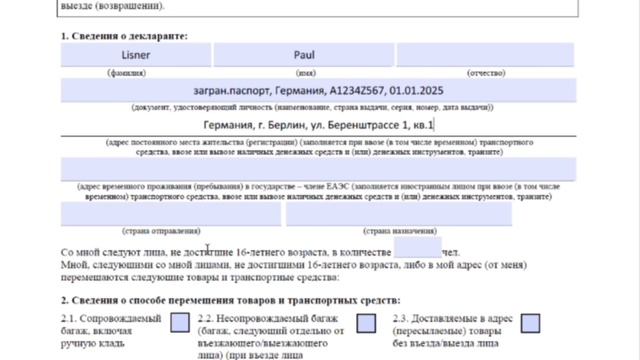Select the first name field containing Paul

304,55
